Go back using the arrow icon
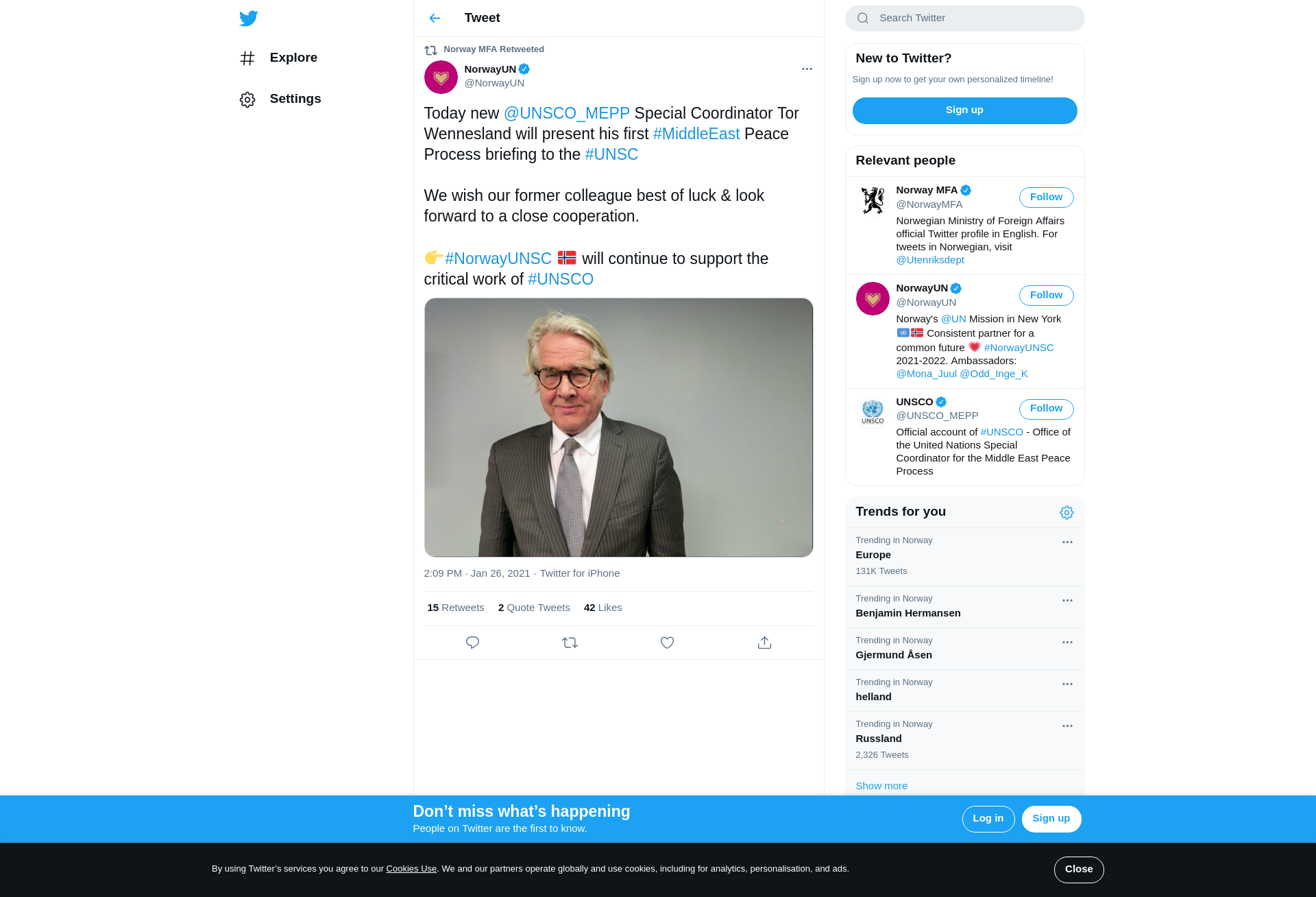 click(435, 19)
